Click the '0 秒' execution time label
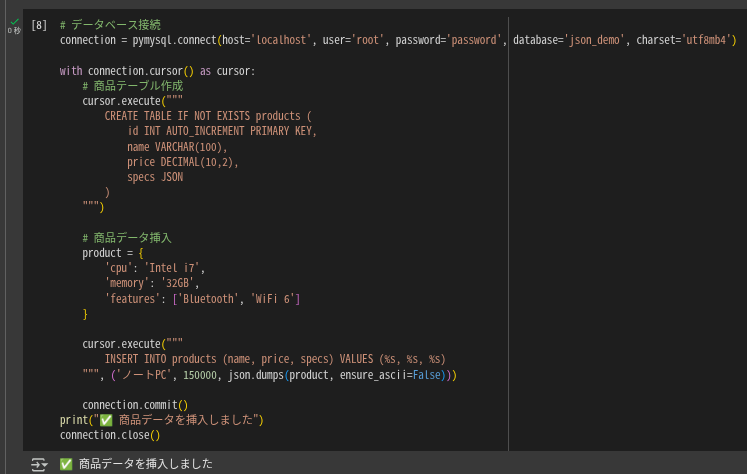 14,31
